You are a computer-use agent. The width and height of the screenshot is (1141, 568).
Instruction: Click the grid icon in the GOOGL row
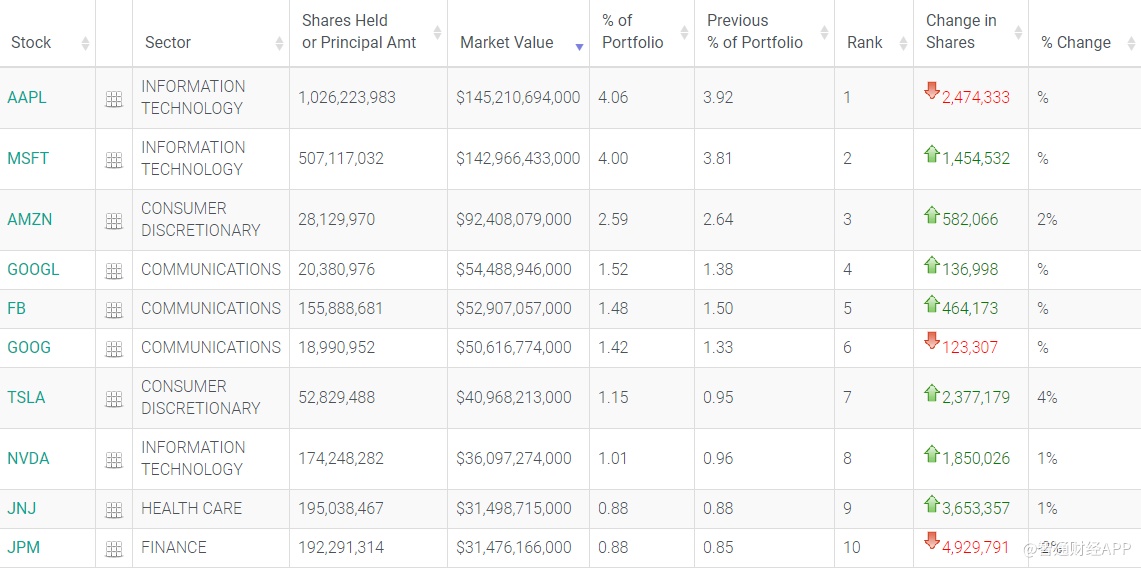[114, 271]
